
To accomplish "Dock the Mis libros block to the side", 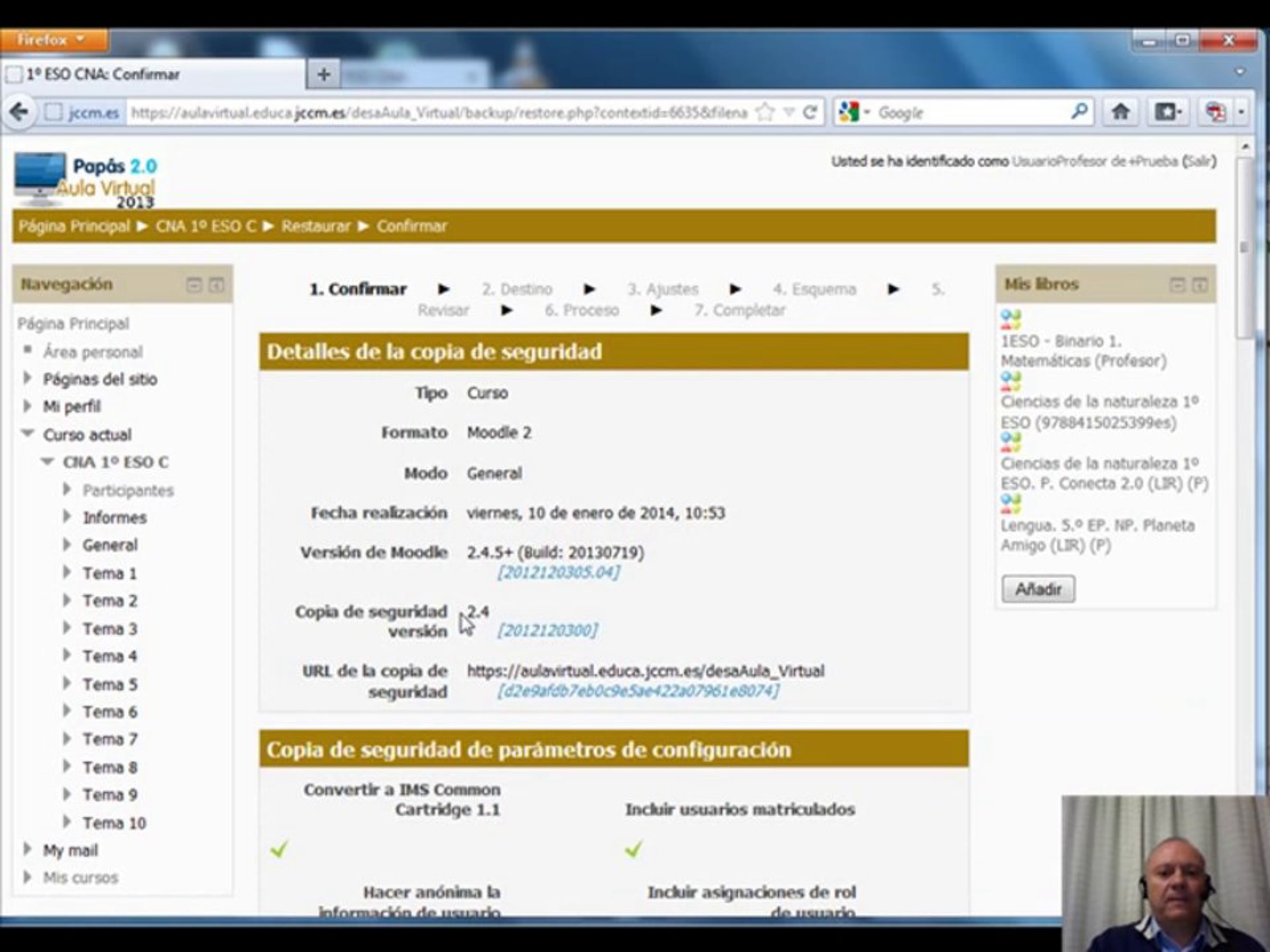I will coord(1200,285).
